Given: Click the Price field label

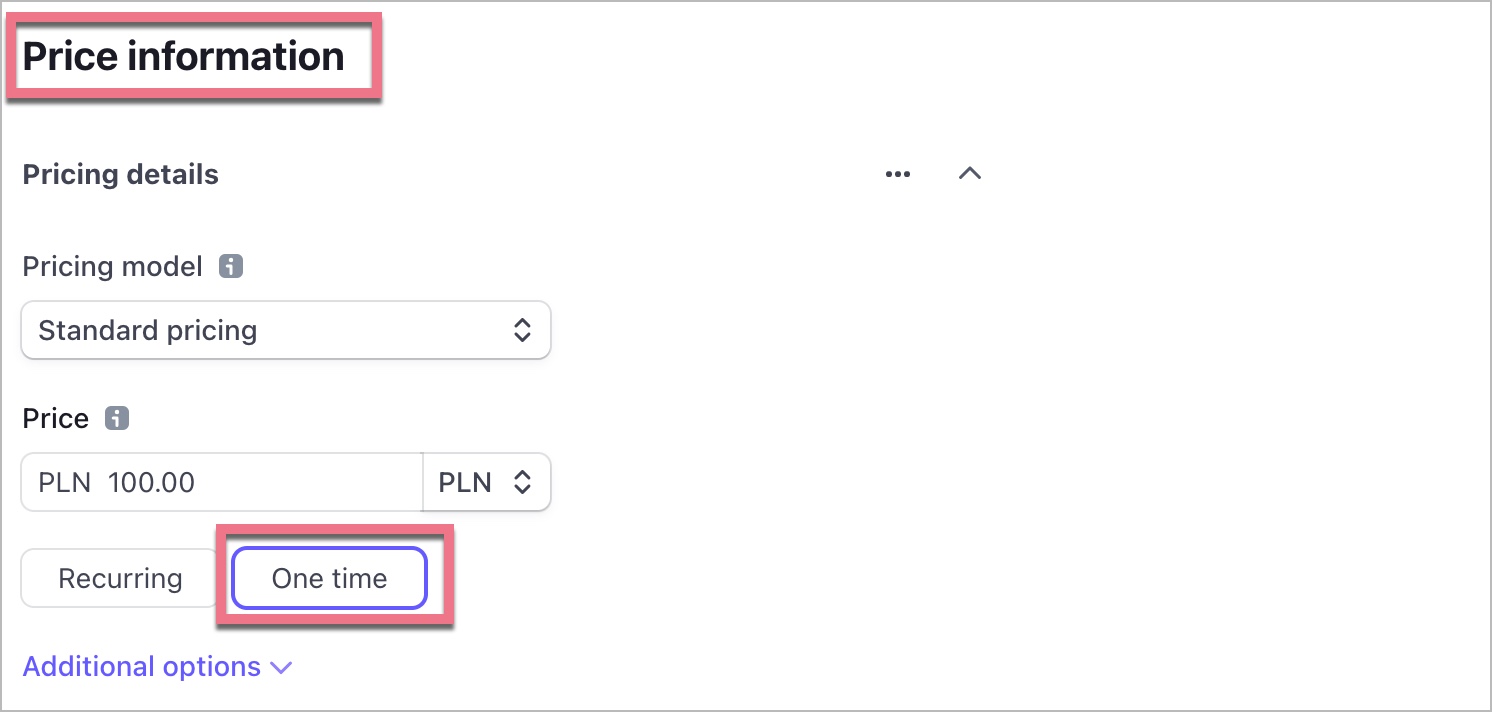Looking at the screenshot, I should coord(56,418).
